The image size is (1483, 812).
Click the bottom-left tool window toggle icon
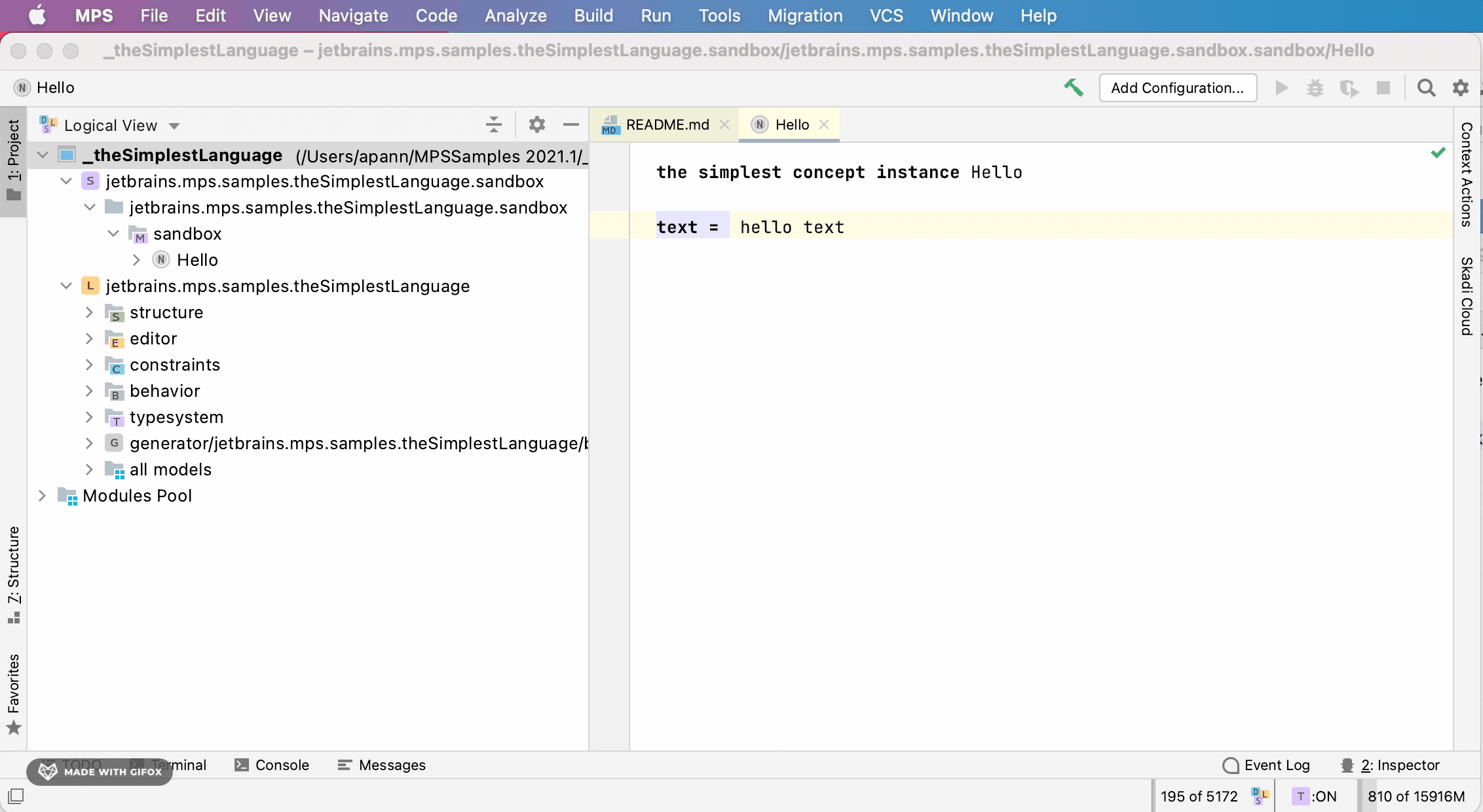[x=16, y=796]
